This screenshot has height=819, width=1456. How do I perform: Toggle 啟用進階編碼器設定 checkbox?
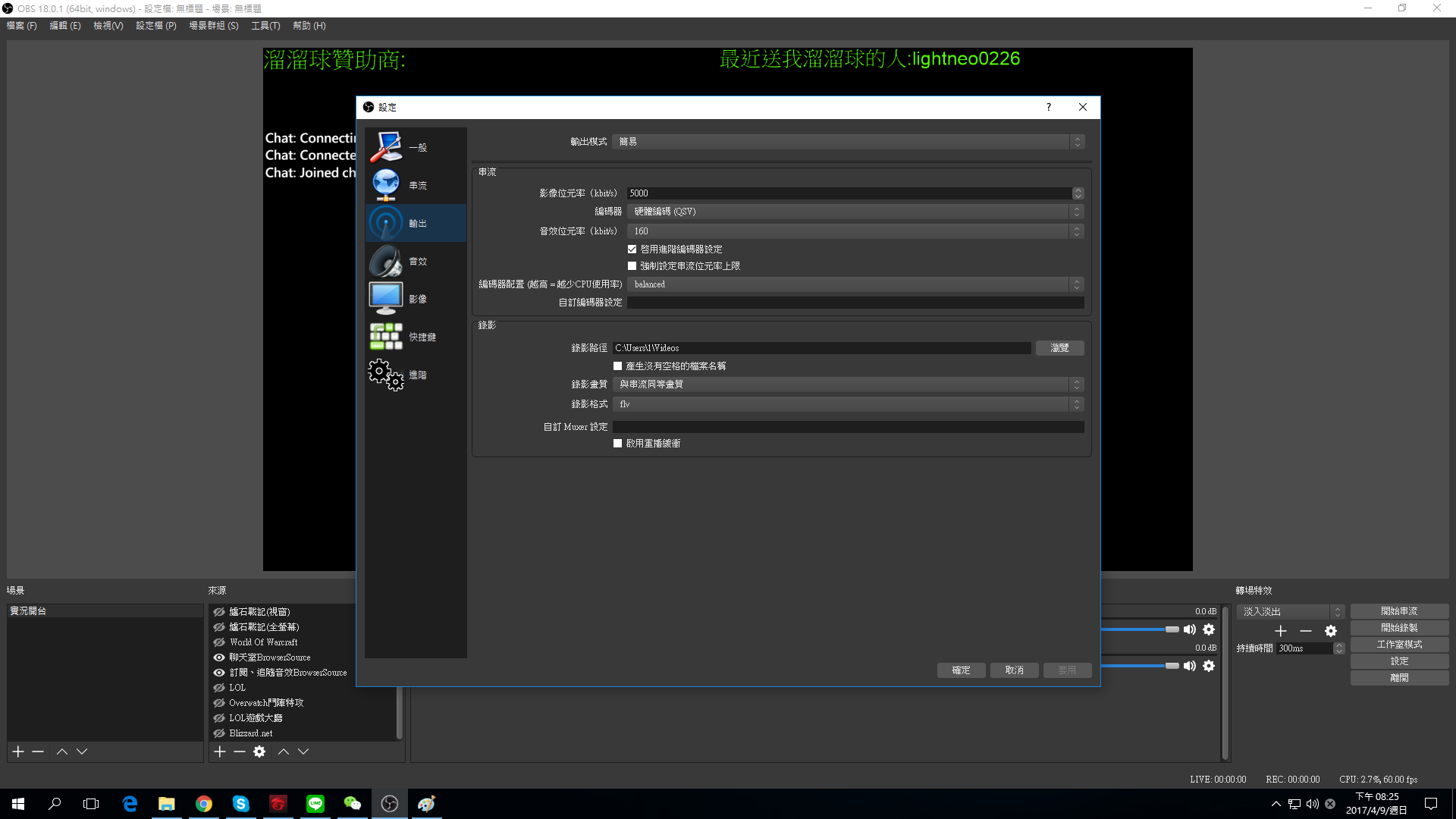click(x=631, y=249)
